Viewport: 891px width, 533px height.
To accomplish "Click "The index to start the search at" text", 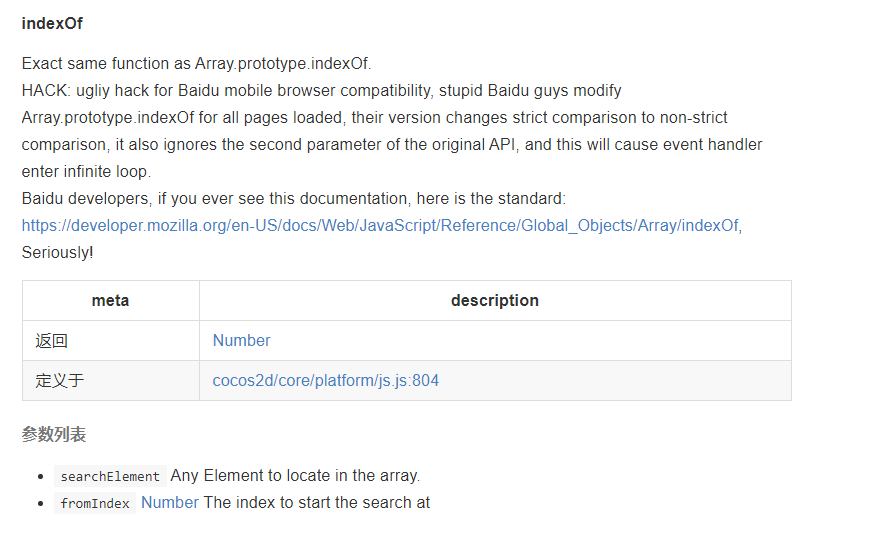I will pyautogui.click(x=317, y=503).
